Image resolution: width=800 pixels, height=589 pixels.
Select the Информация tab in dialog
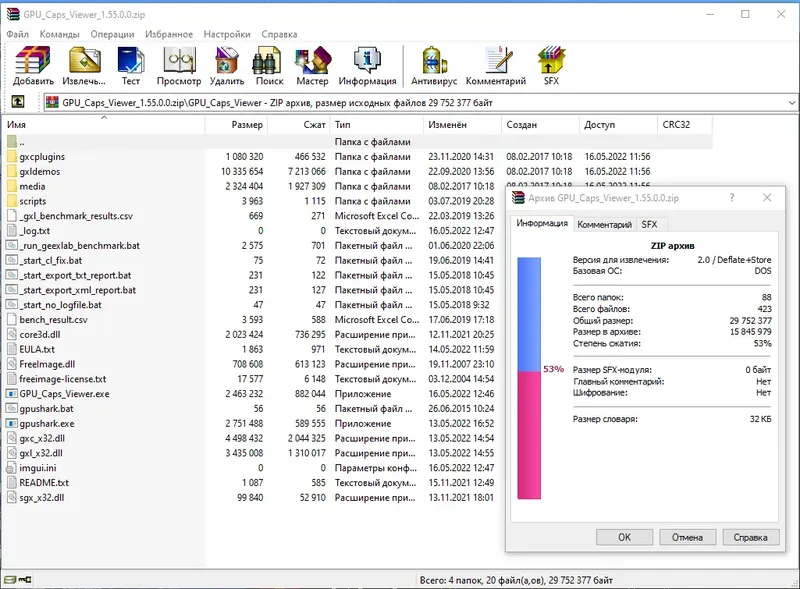tap(542, 224)
